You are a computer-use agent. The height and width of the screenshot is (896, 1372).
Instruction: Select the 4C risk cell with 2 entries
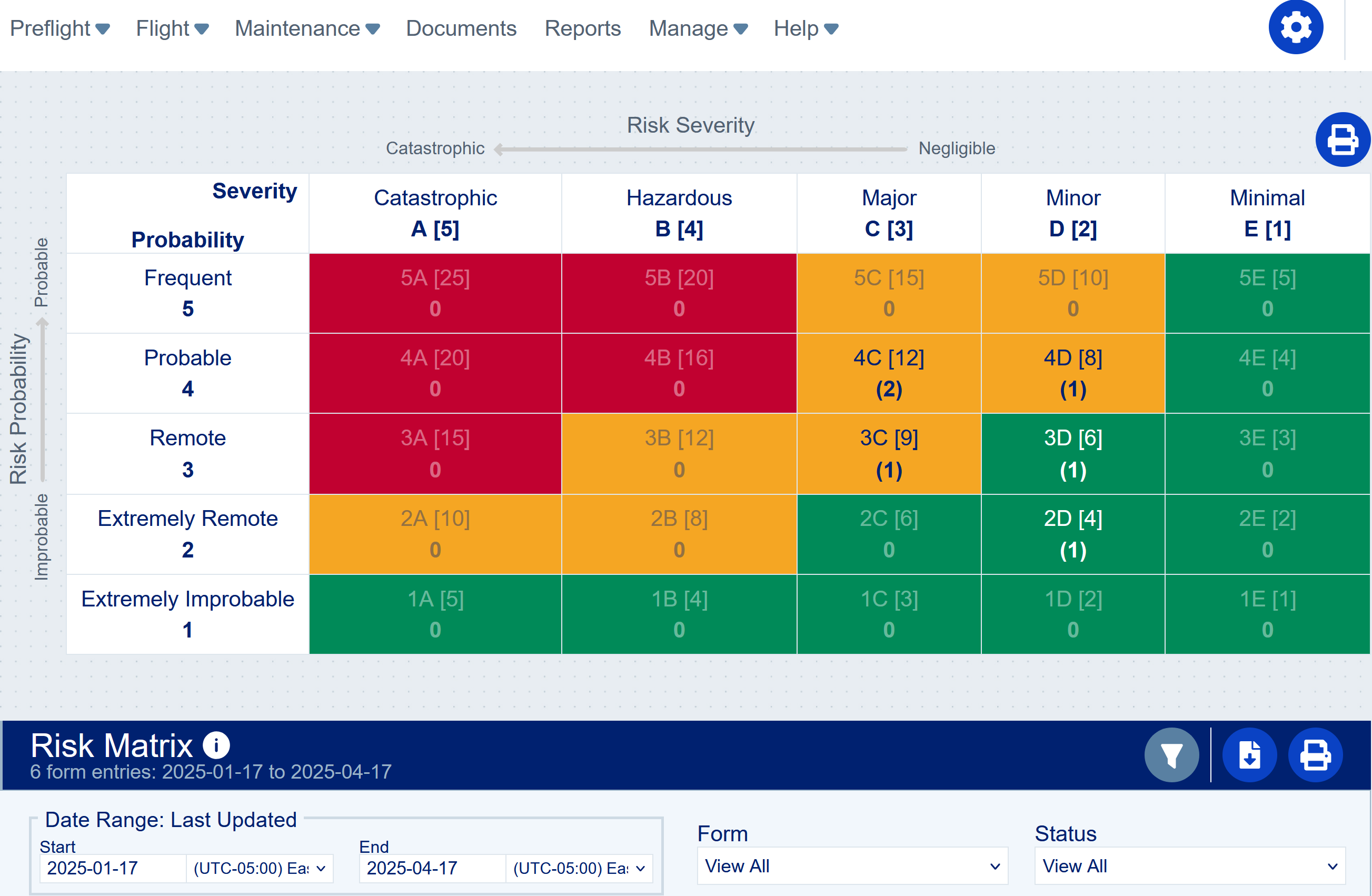888,373
